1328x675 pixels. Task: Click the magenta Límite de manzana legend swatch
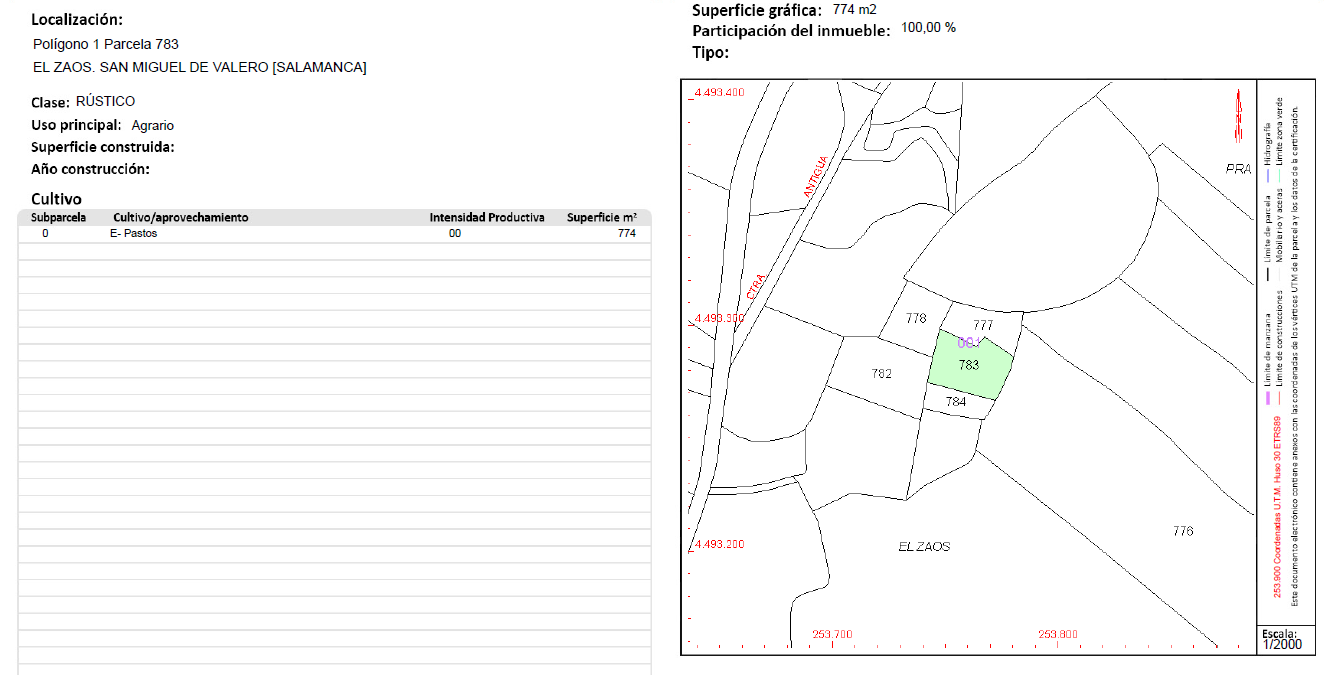point(1268,398)
